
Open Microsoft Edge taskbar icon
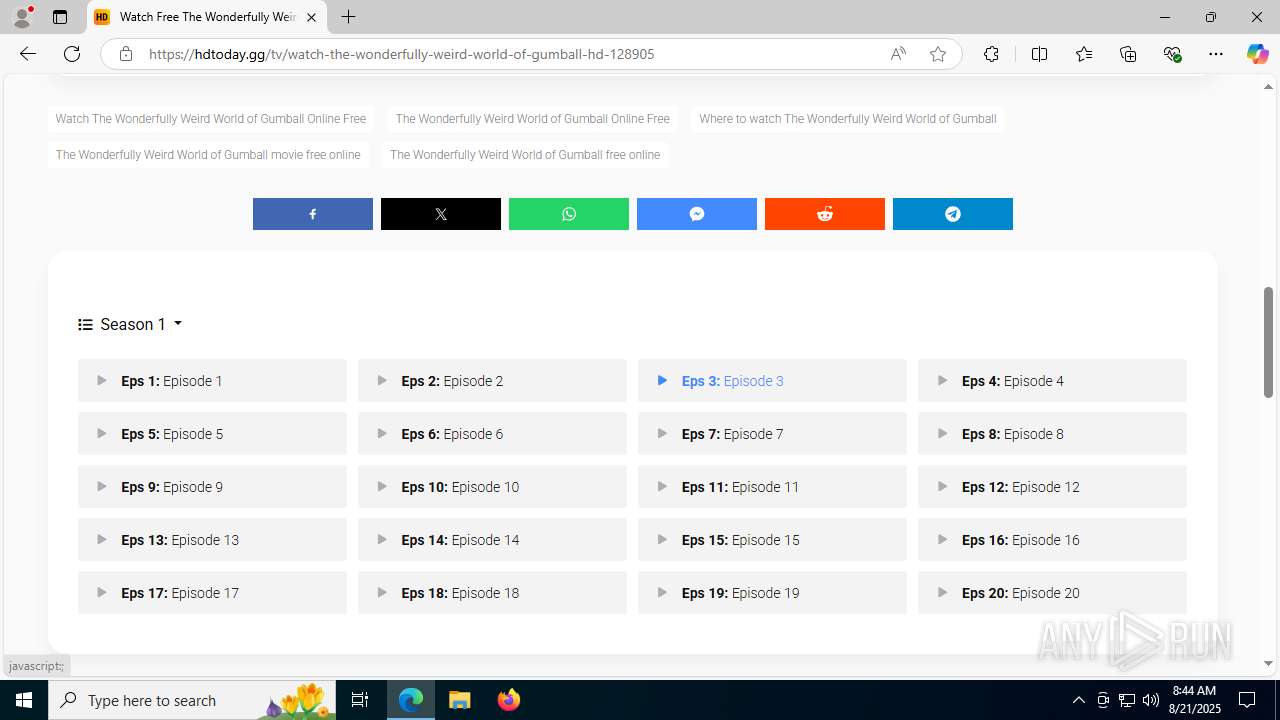click(411, 700)
